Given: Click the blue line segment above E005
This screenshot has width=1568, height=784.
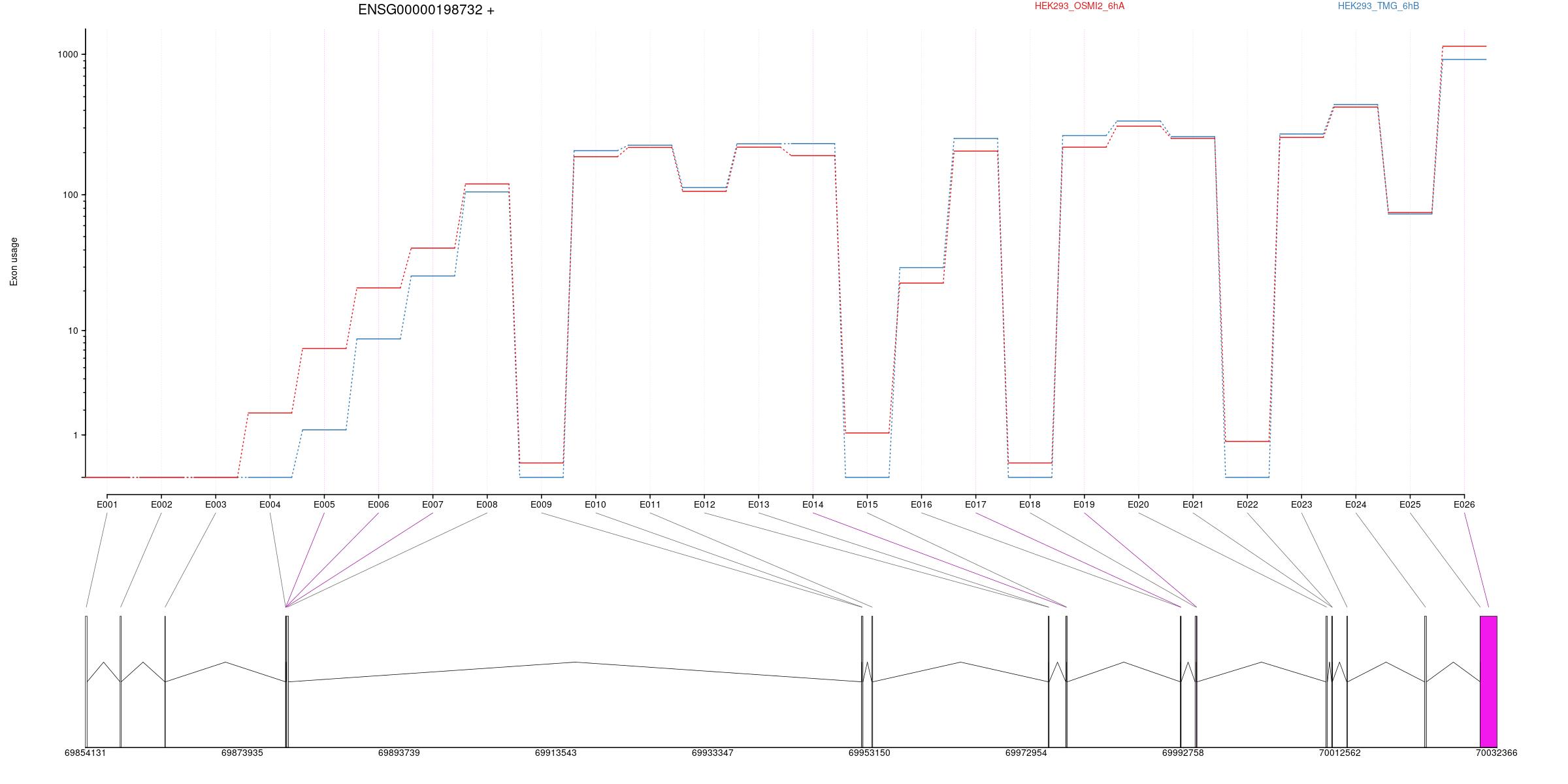Looking at the screenshot, I should (324, 430).
